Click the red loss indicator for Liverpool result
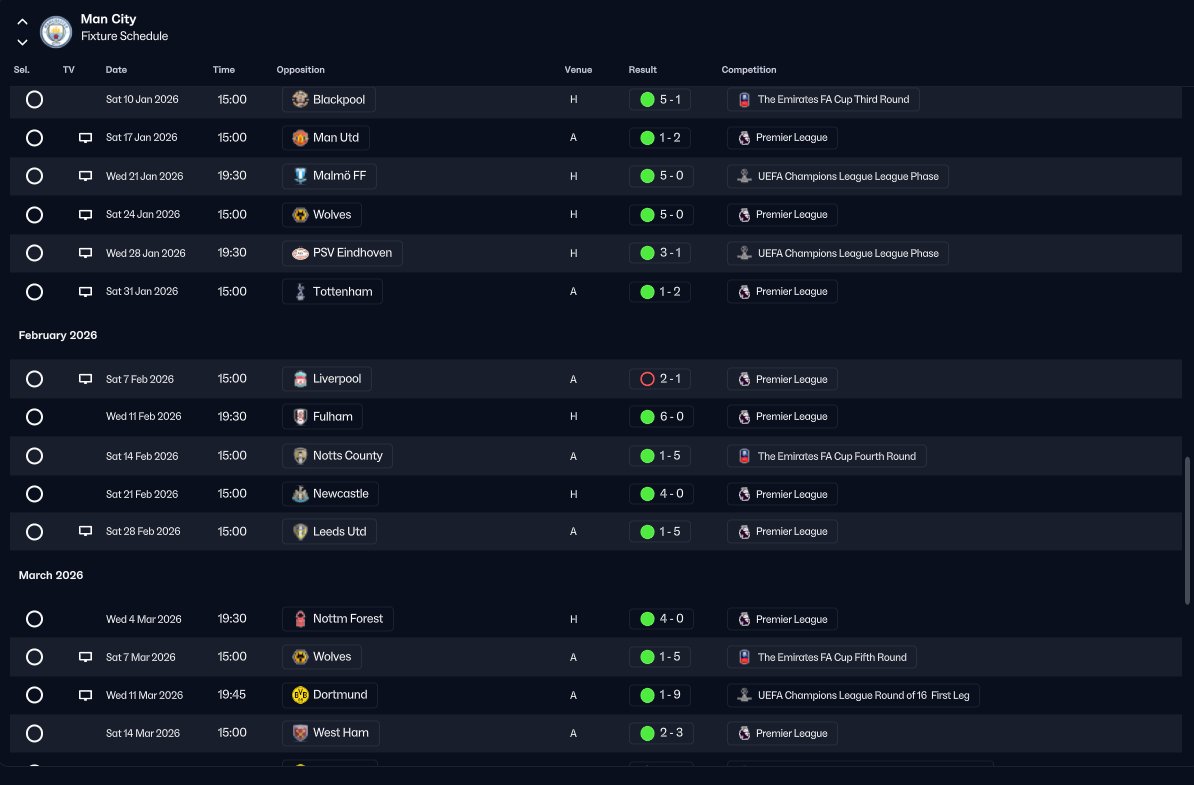Screen dimensions: 1194x785 click(x=647, y=378)
